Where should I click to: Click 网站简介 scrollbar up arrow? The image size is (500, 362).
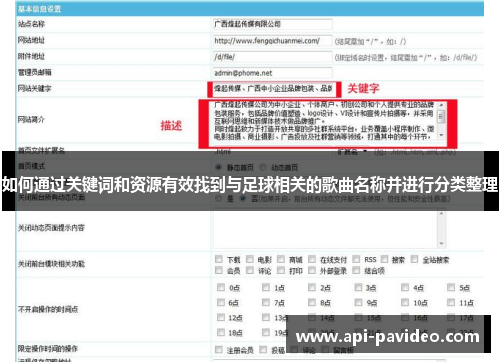point(441,105)
